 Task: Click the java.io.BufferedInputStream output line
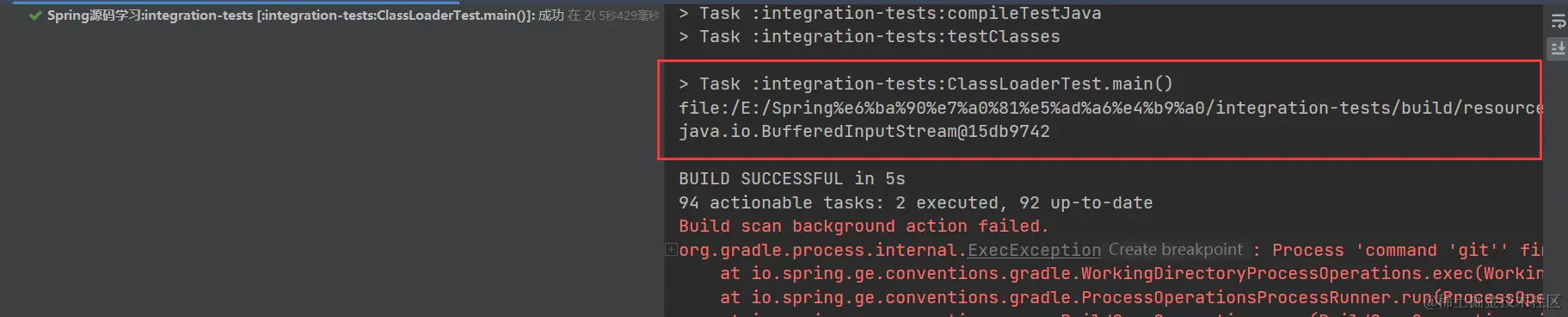click(x=864, y=132)
